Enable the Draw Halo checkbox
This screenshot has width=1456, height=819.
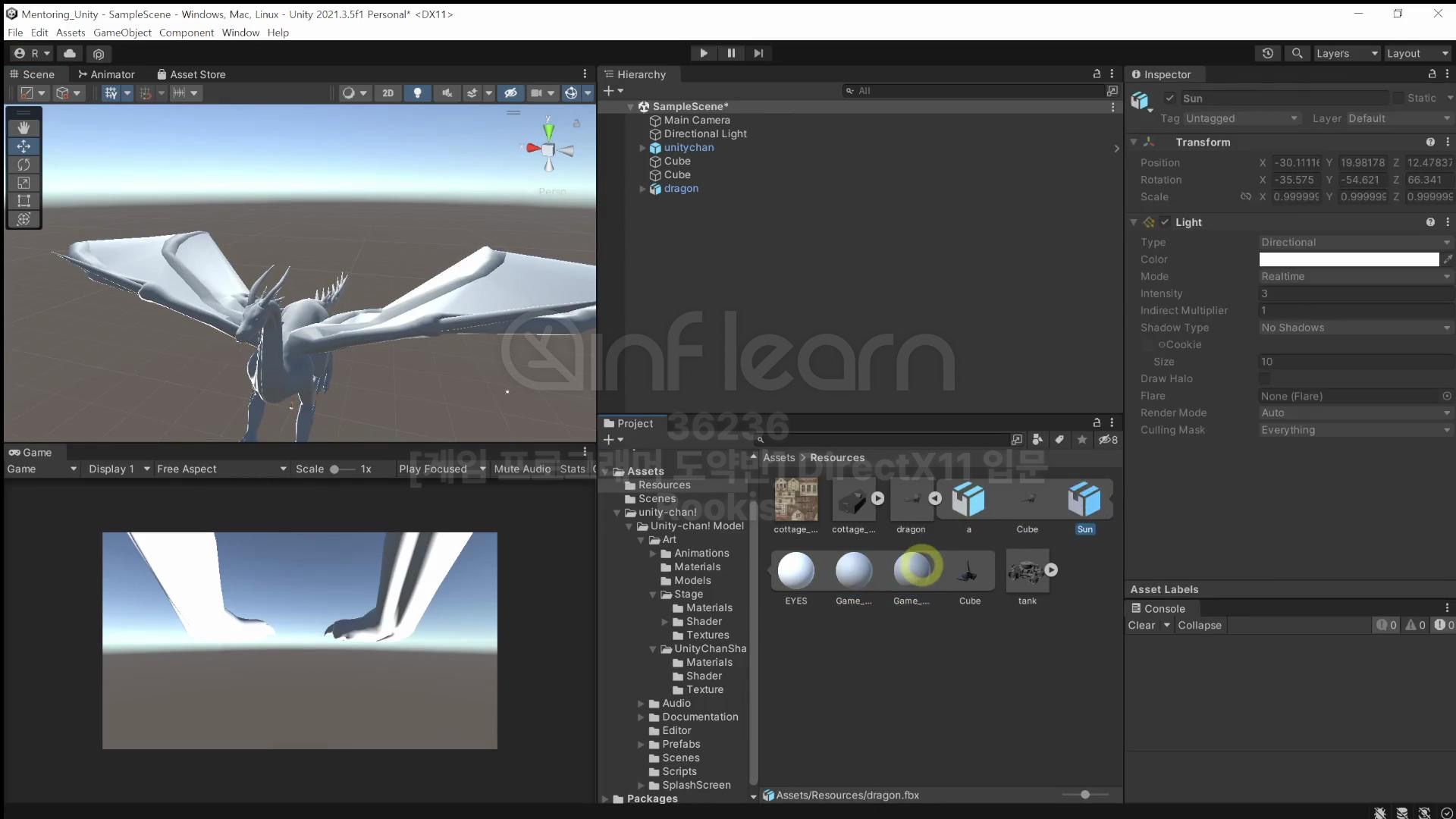coord(1265,378)
